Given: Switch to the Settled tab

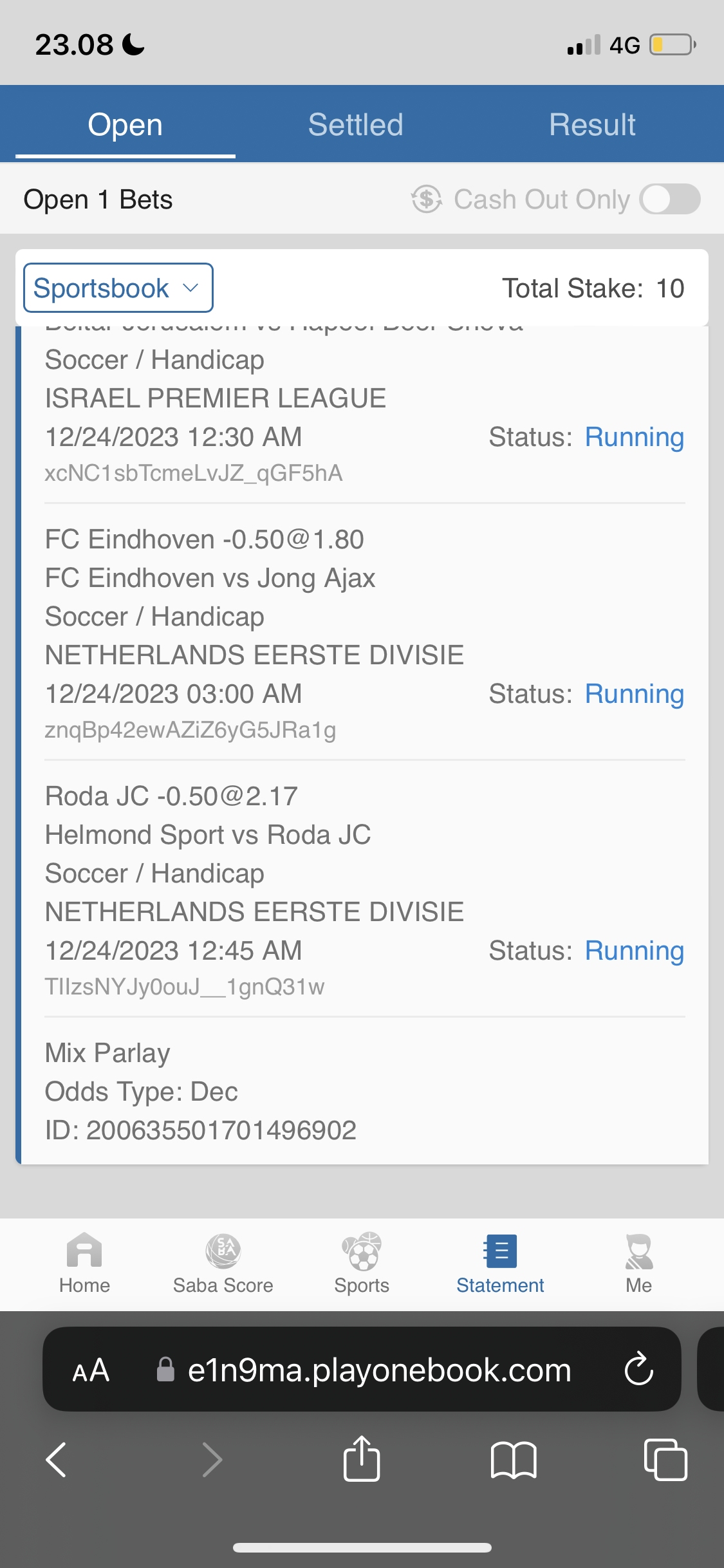Looking at the screenshot, I should (355, 124).
